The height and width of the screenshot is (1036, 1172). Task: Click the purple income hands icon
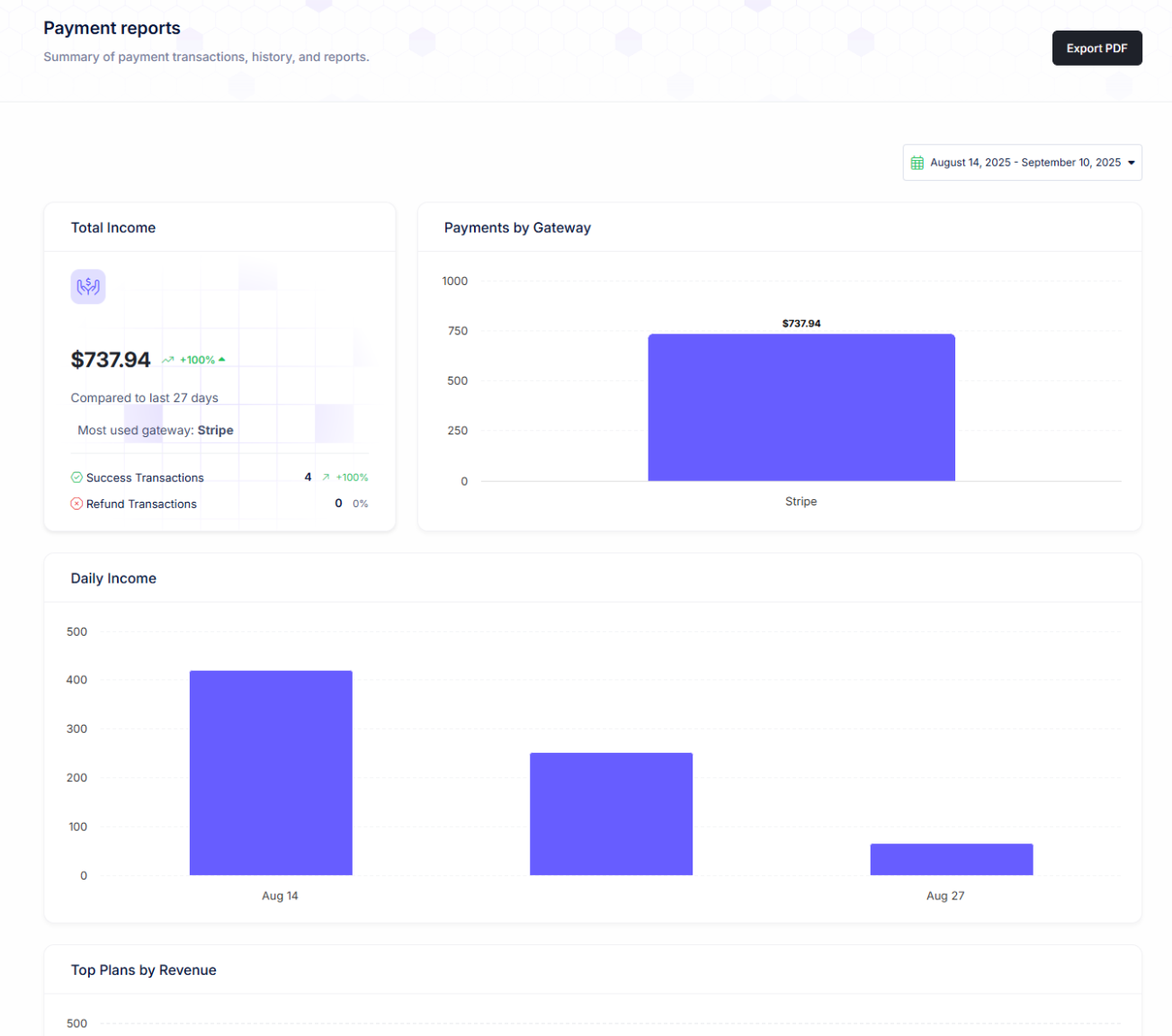point(88,287)
